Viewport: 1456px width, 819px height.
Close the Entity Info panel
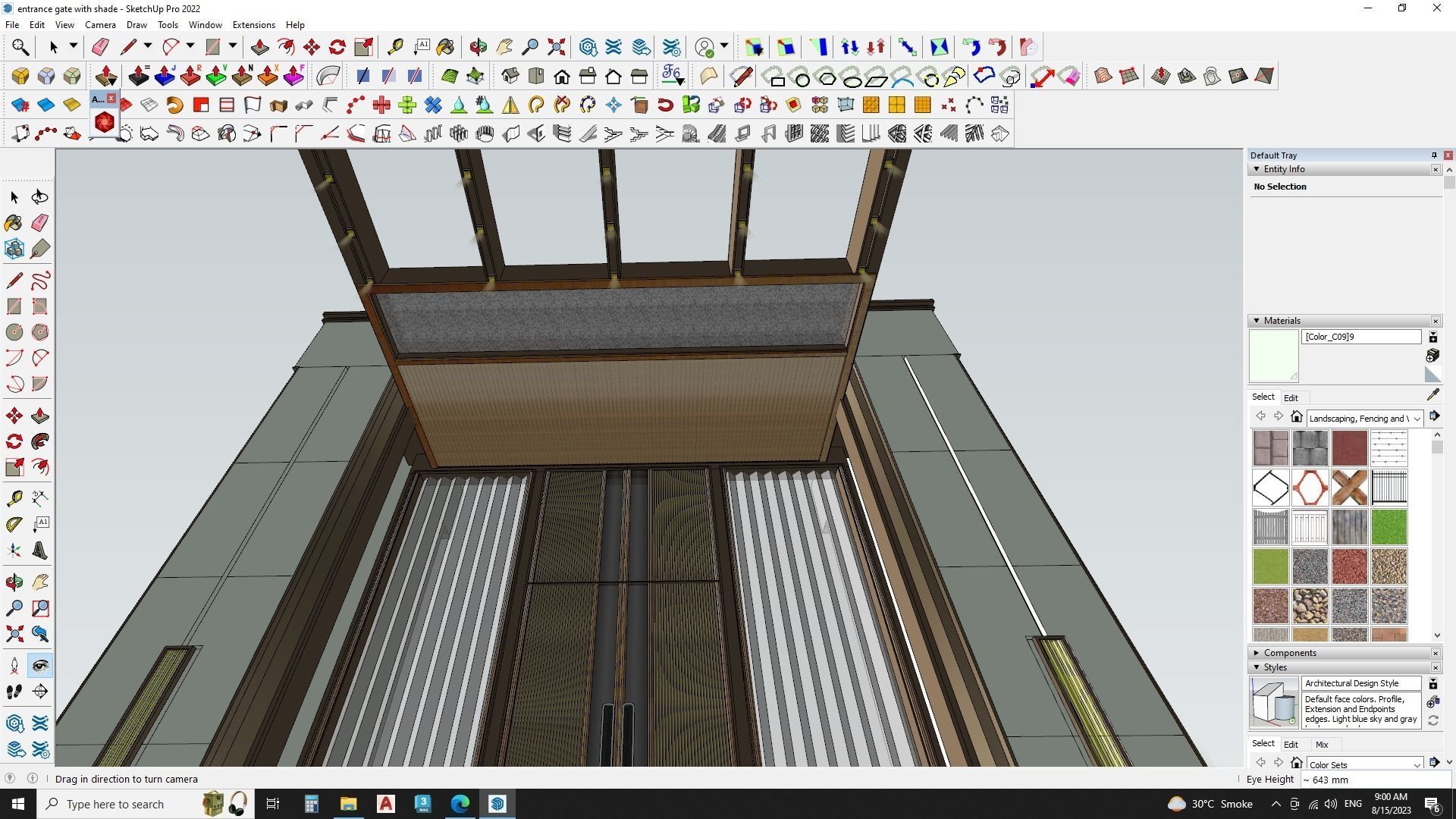click(x=1436, y=169)
